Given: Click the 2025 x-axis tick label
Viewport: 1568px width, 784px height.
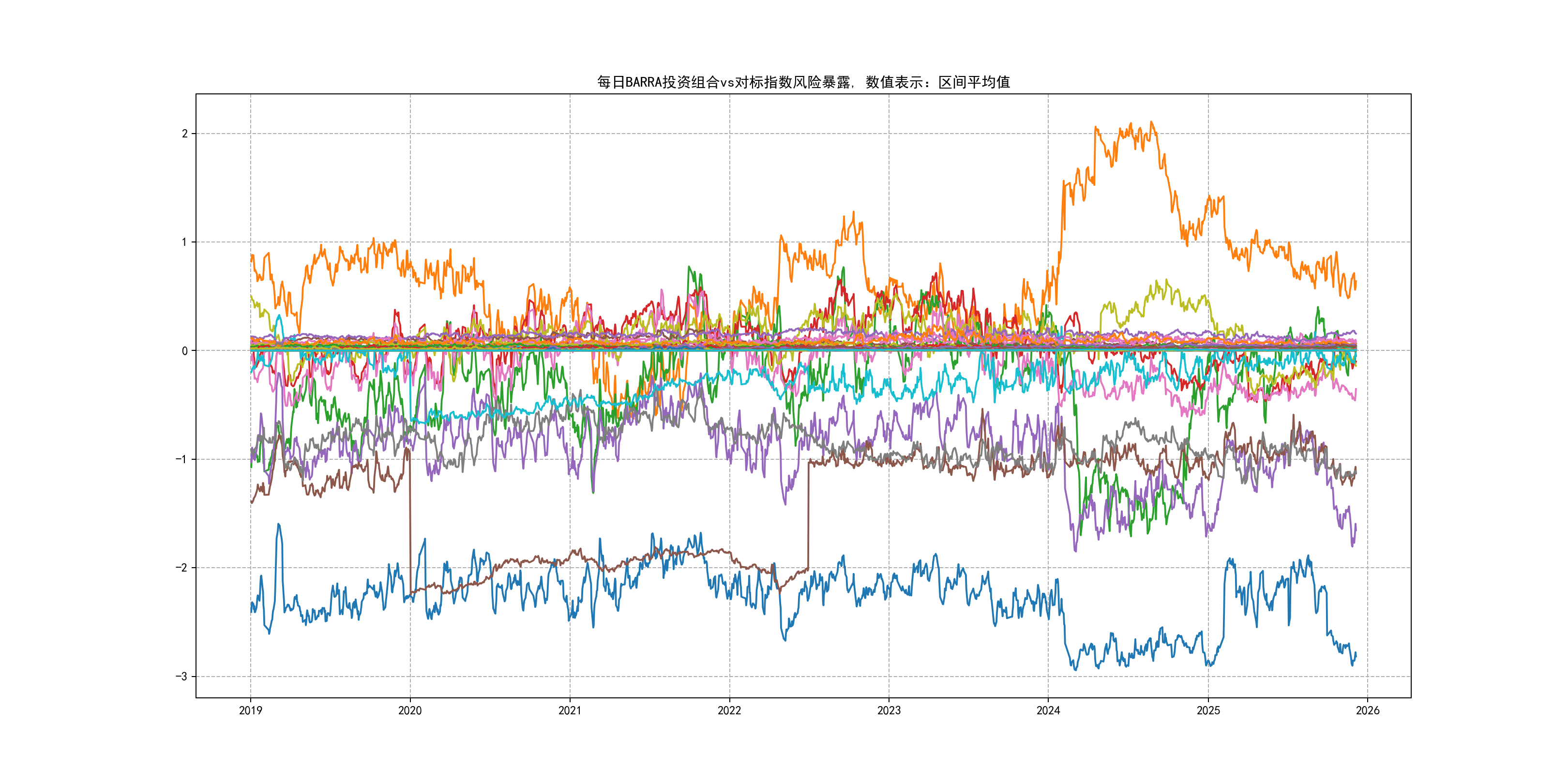Looking at the screenshot, I should point(1208,710).
